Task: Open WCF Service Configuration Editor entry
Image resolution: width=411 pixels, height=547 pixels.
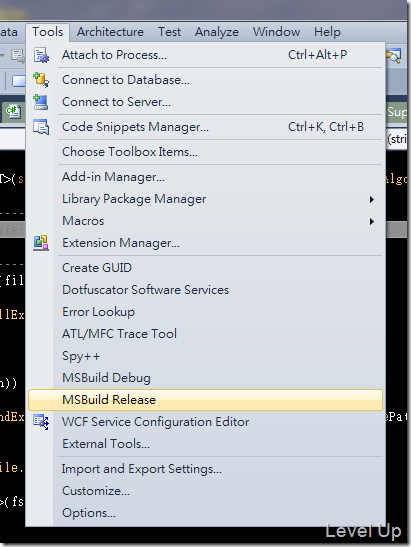Action: [206, 422]
